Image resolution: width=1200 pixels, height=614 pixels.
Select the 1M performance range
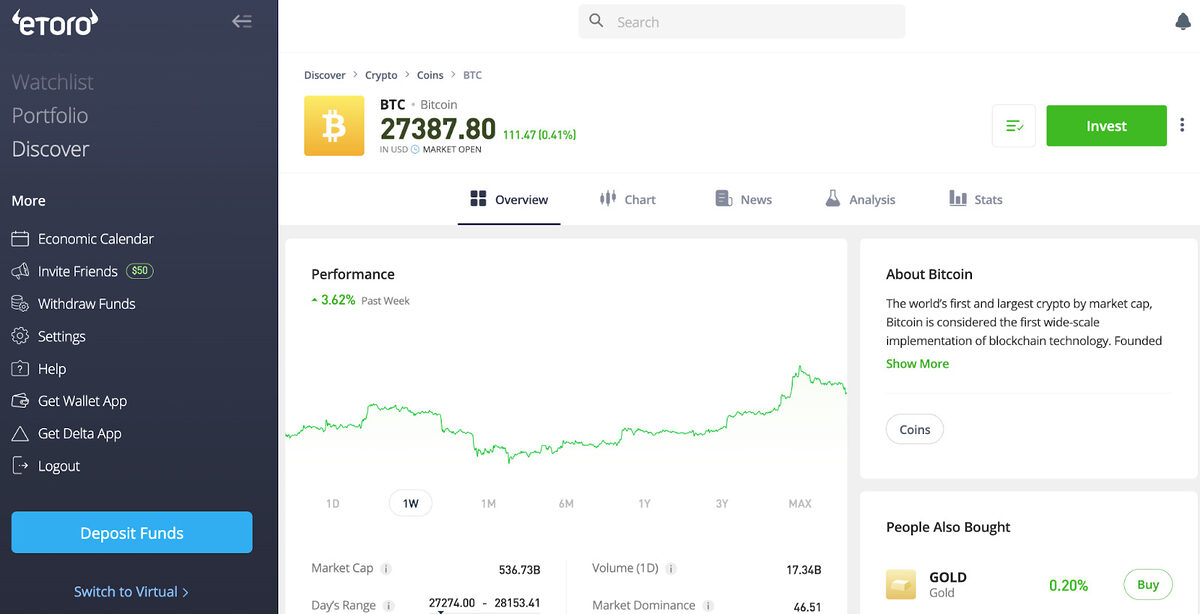[x=488, y=503]
